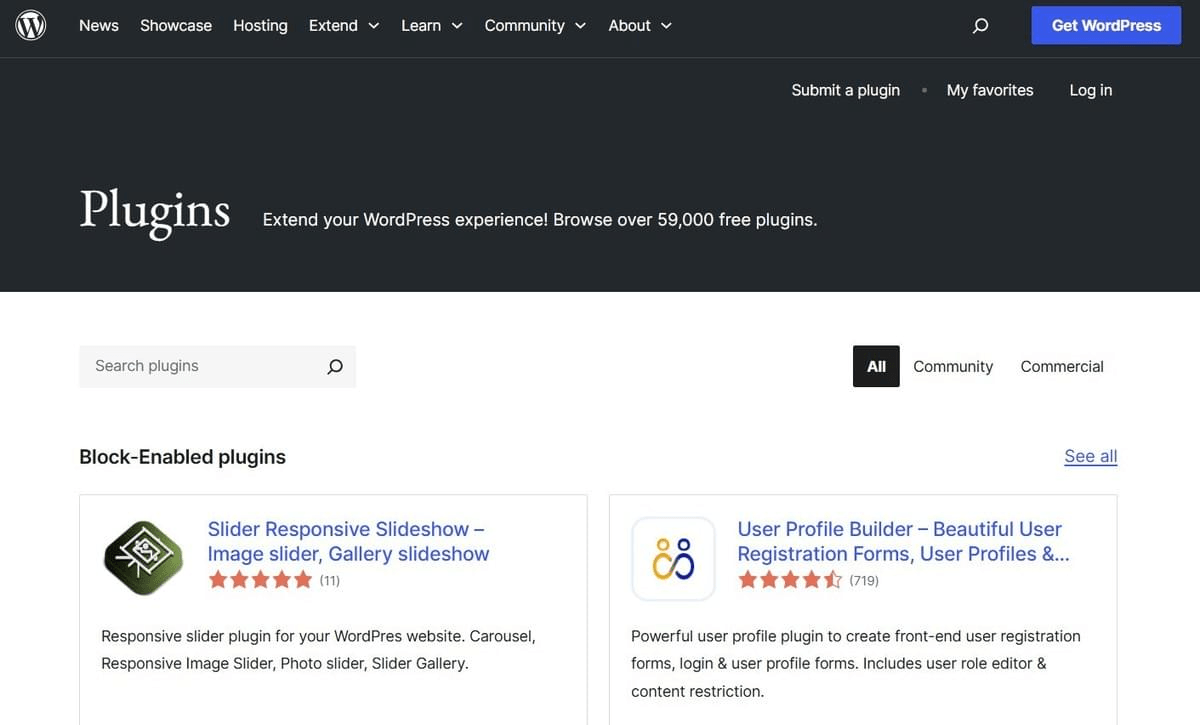The width and height of the screenshot is (1200, 725).
Task: Expand the Learn dropdown menu
Action: [x=432, y=26]
